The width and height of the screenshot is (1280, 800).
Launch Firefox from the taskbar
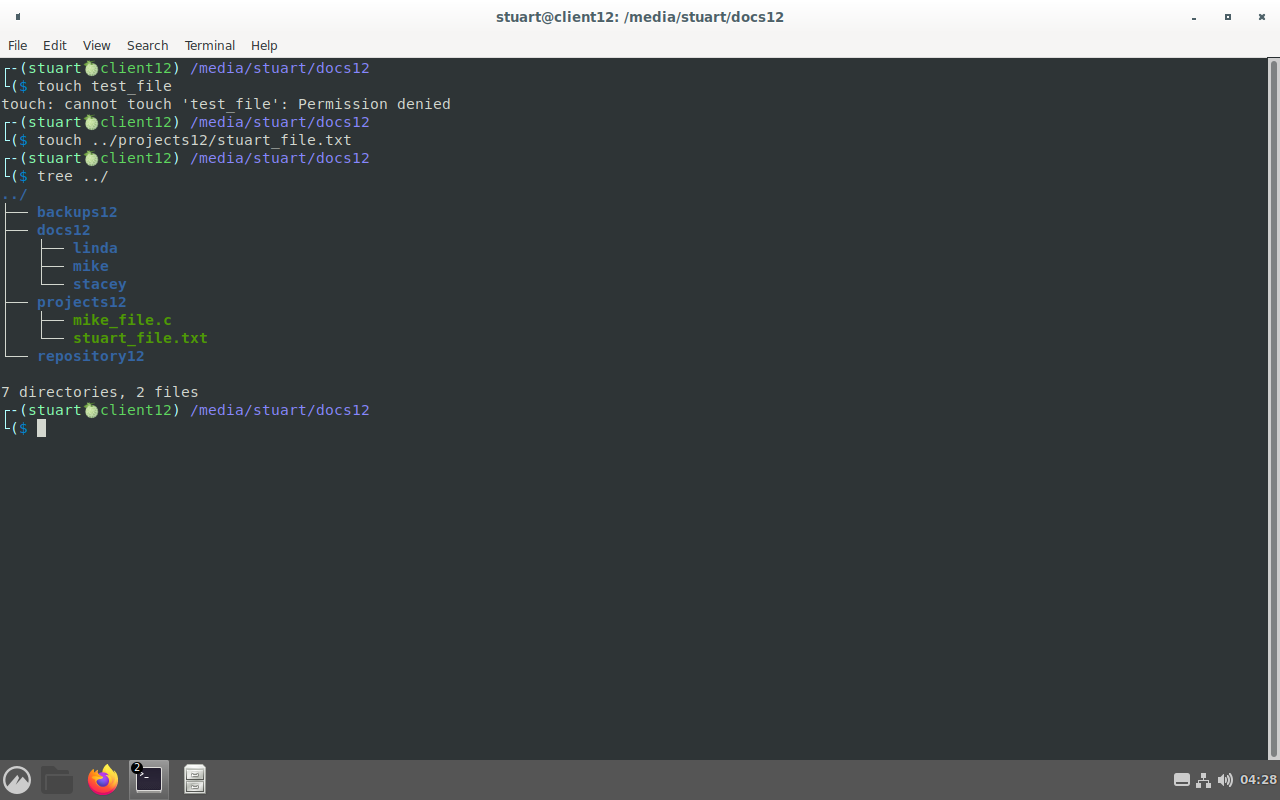pyautogui.click(x=102, y=780)
